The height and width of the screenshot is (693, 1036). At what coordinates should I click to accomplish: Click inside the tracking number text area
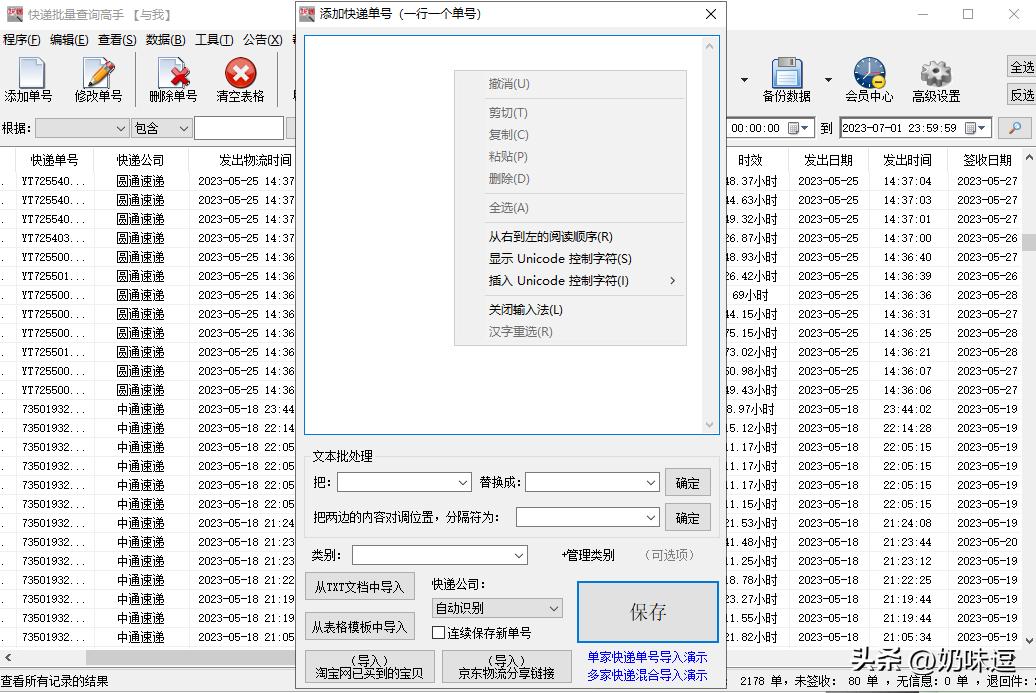502,235
